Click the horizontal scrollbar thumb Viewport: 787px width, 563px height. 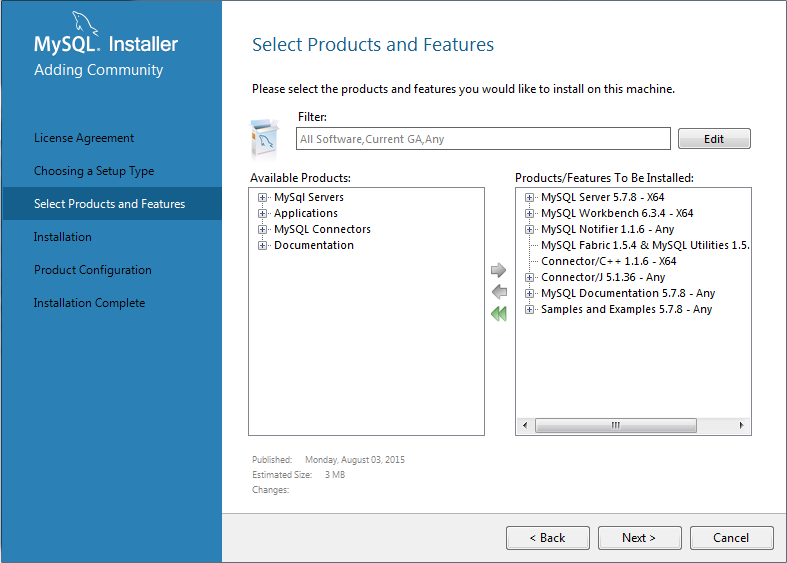[616, 426]
